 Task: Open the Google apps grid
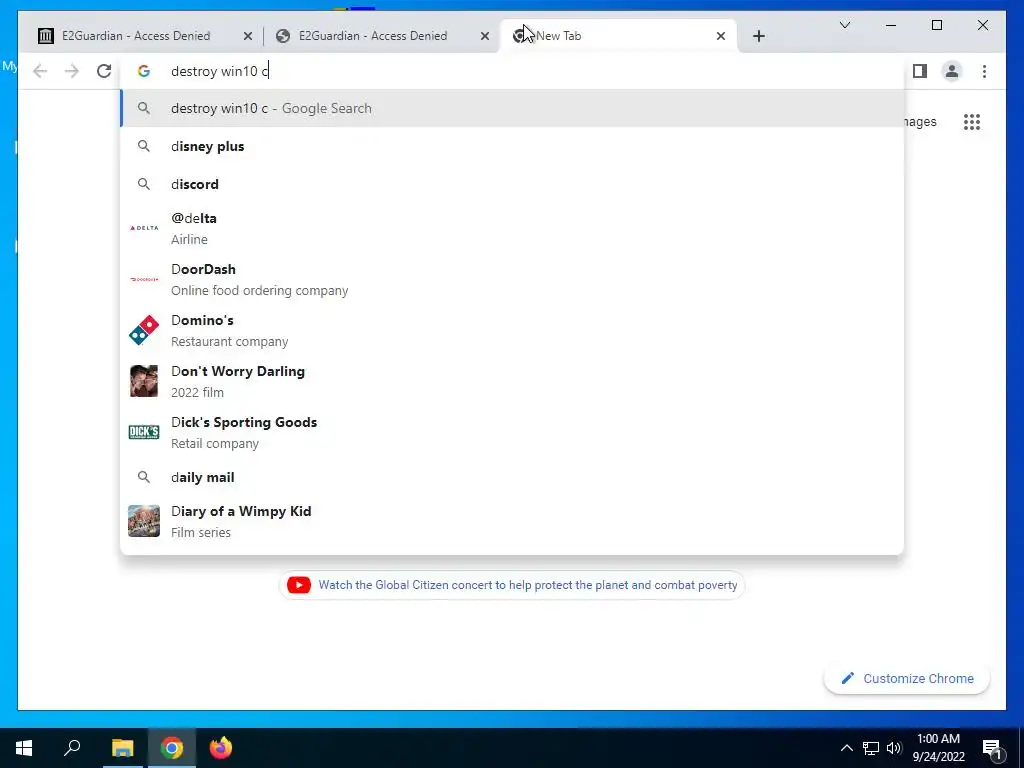coord(972,121)
